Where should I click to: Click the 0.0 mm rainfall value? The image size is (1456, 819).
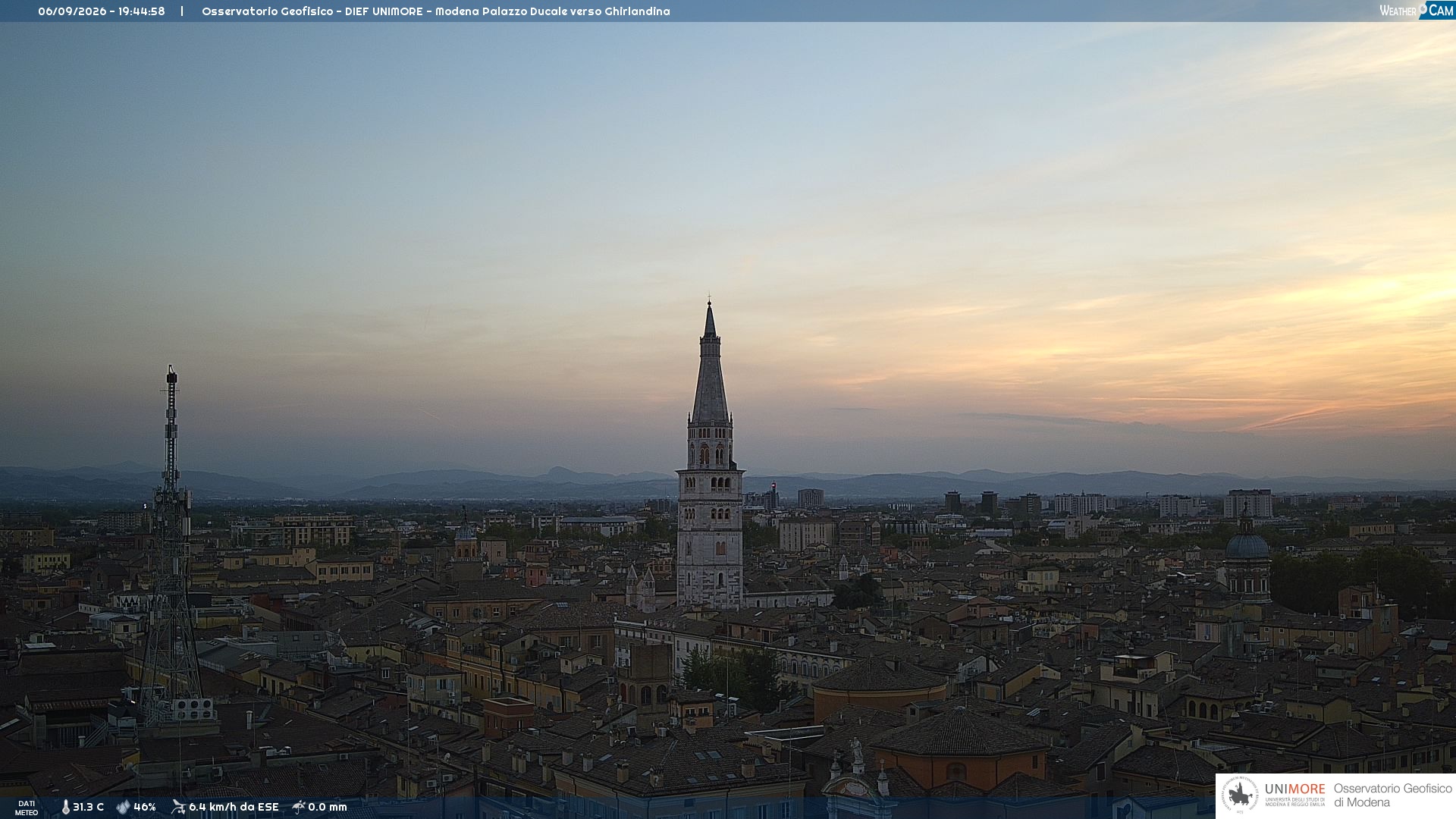328,807
